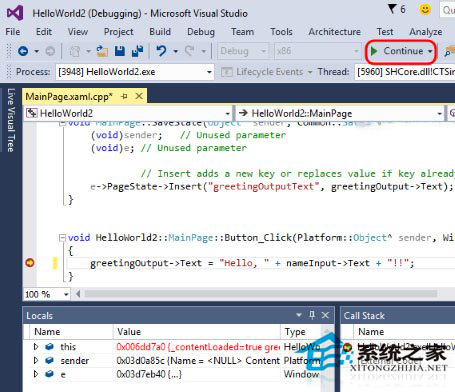
Task: Undo the last action
Action: click(161, 51)
